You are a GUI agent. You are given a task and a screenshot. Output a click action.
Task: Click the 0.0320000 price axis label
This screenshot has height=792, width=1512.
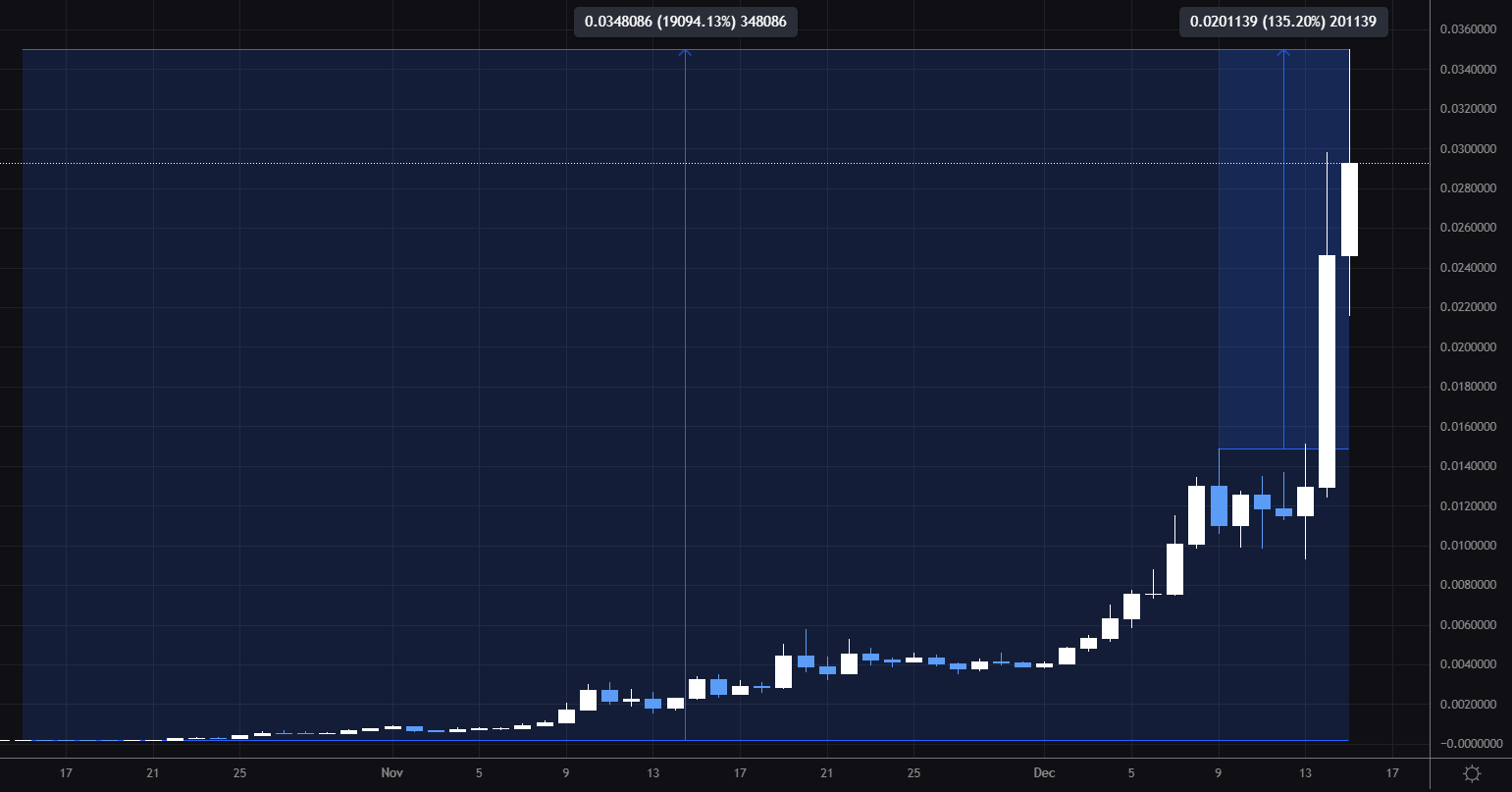1467,109
